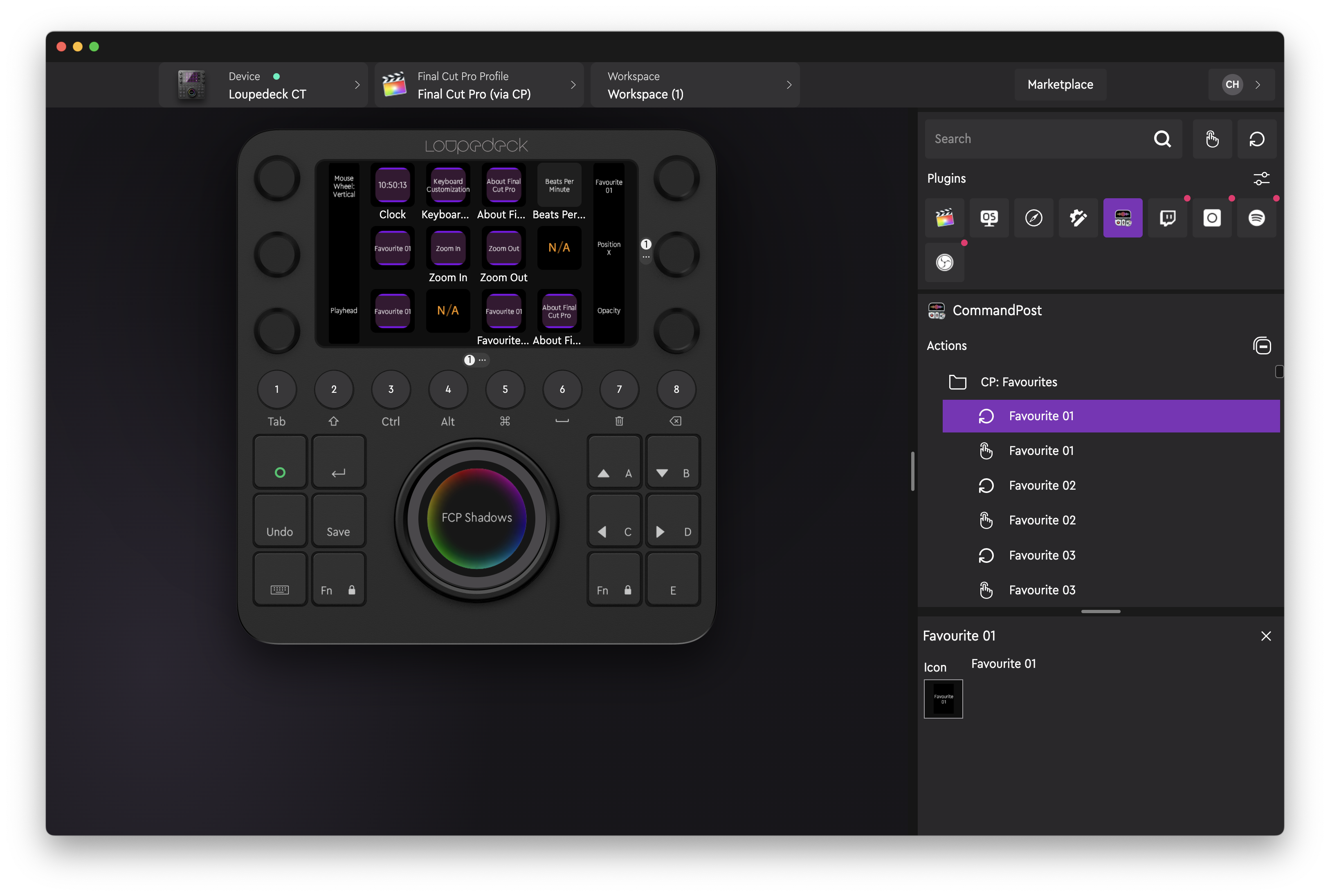
Task: Open the plugin settings sliders icon
Action: [x=1261, y=178]
